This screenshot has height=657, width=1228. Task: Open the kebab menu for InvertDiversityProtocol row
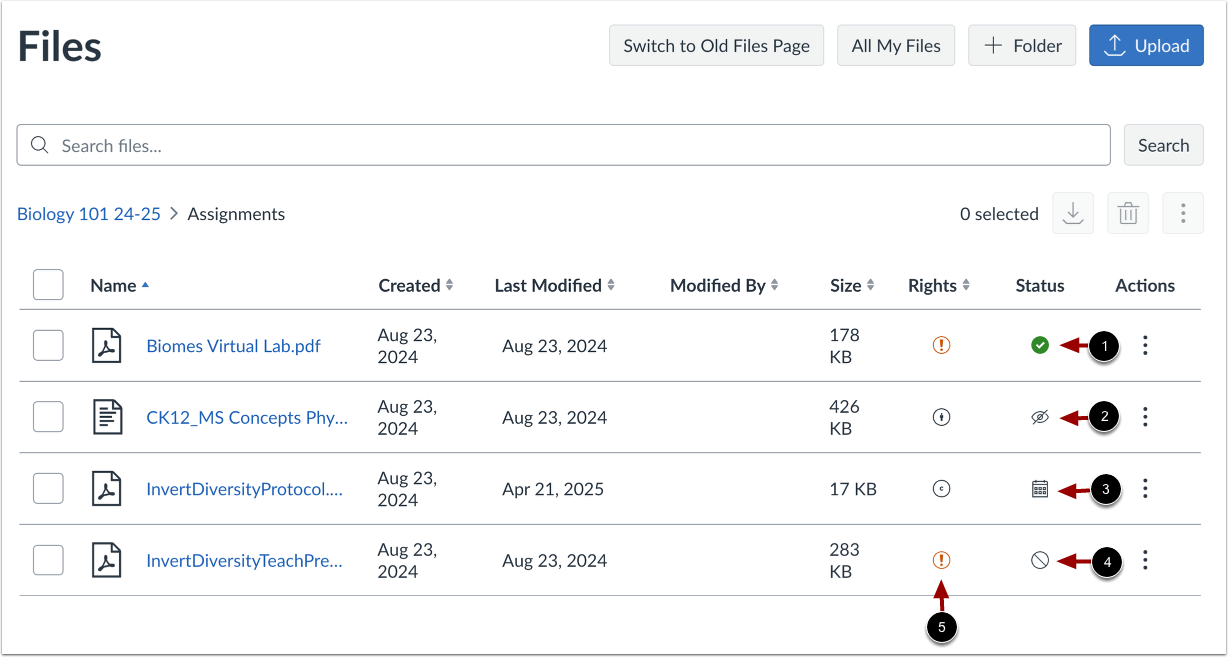click(1145, 488)
